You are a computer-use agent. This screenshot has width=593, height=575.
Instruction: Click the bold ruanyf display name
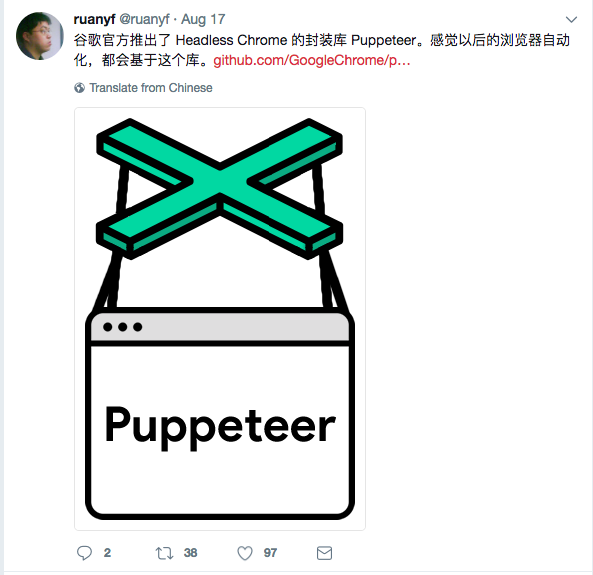coord(94,19)
